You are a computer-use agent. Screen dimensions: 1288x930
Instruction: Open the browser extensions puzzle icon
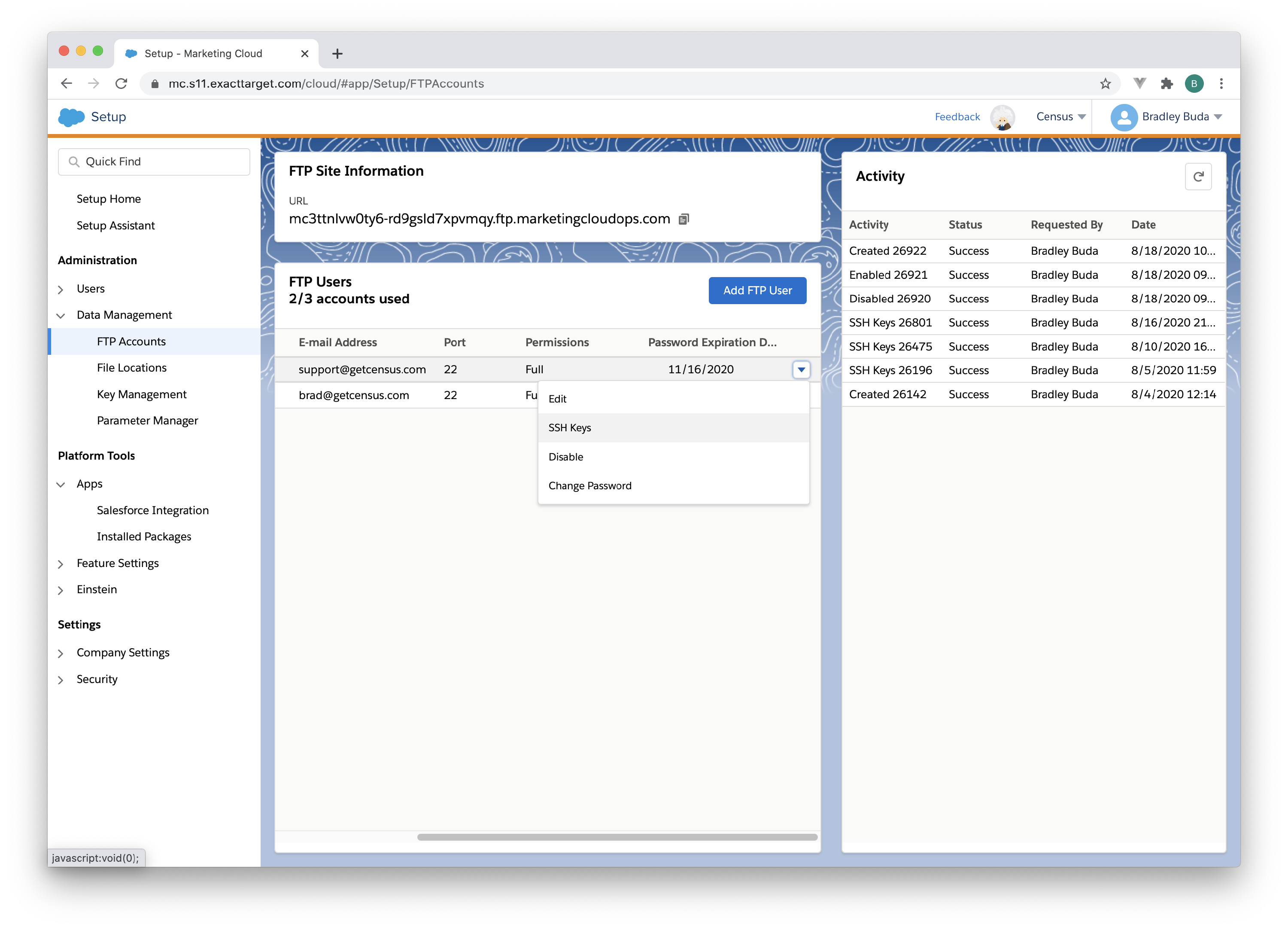click(1166, 84)
